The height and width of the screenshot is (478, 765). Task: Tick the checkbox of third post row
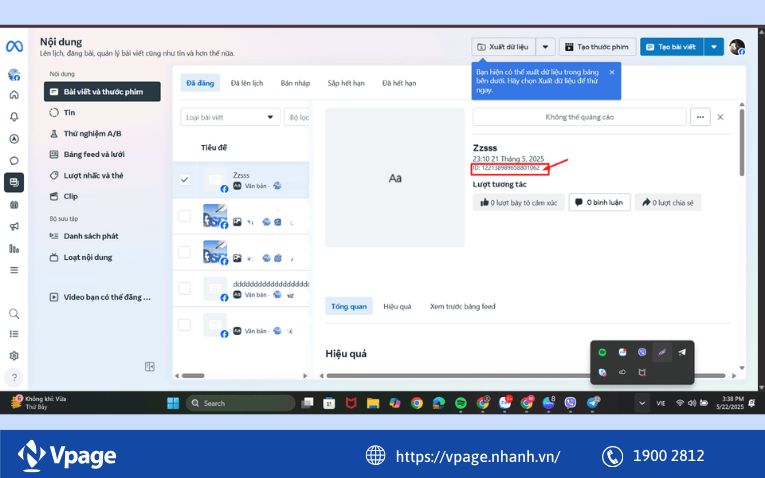coord(184,252)
